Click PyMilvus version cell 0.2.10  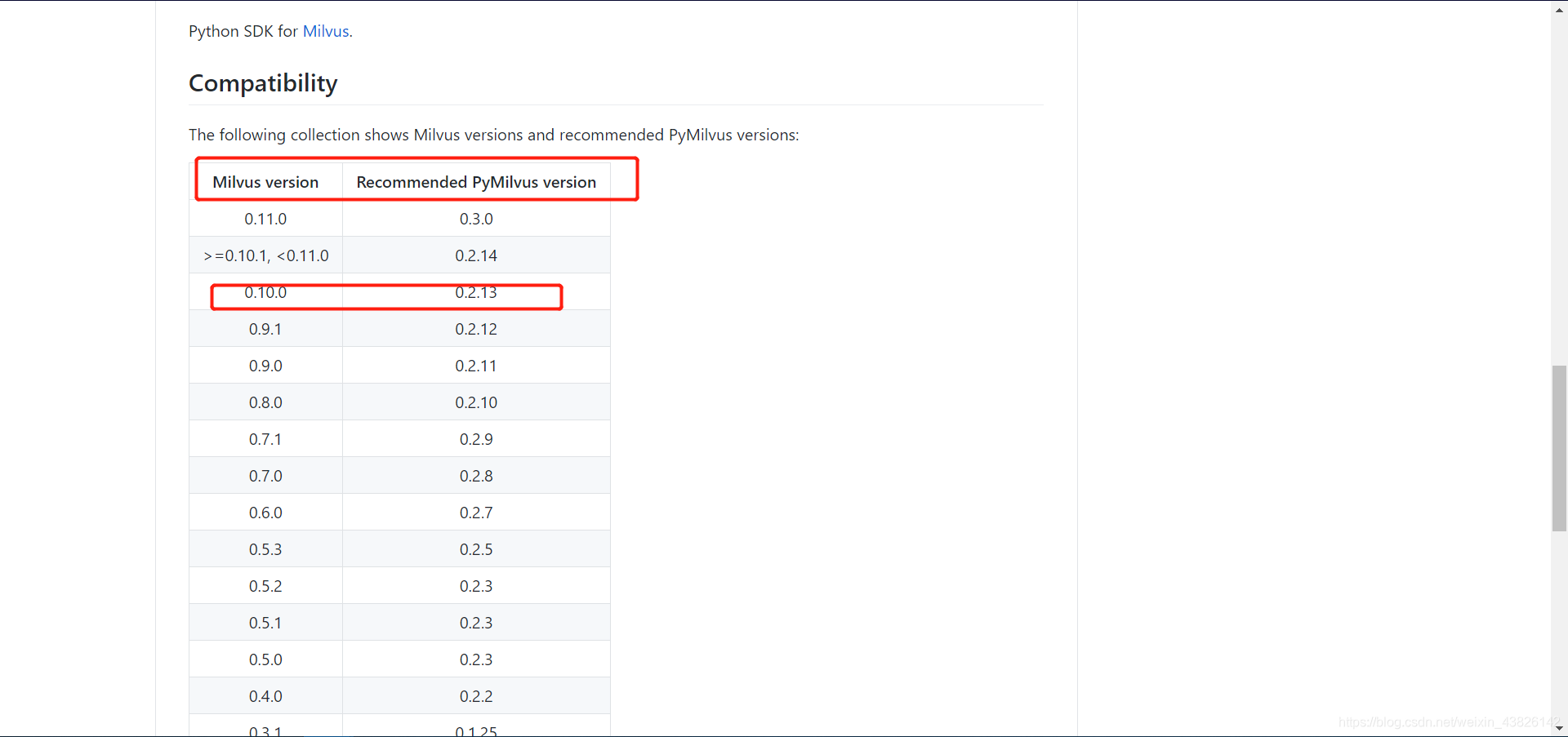pos(476,402)
